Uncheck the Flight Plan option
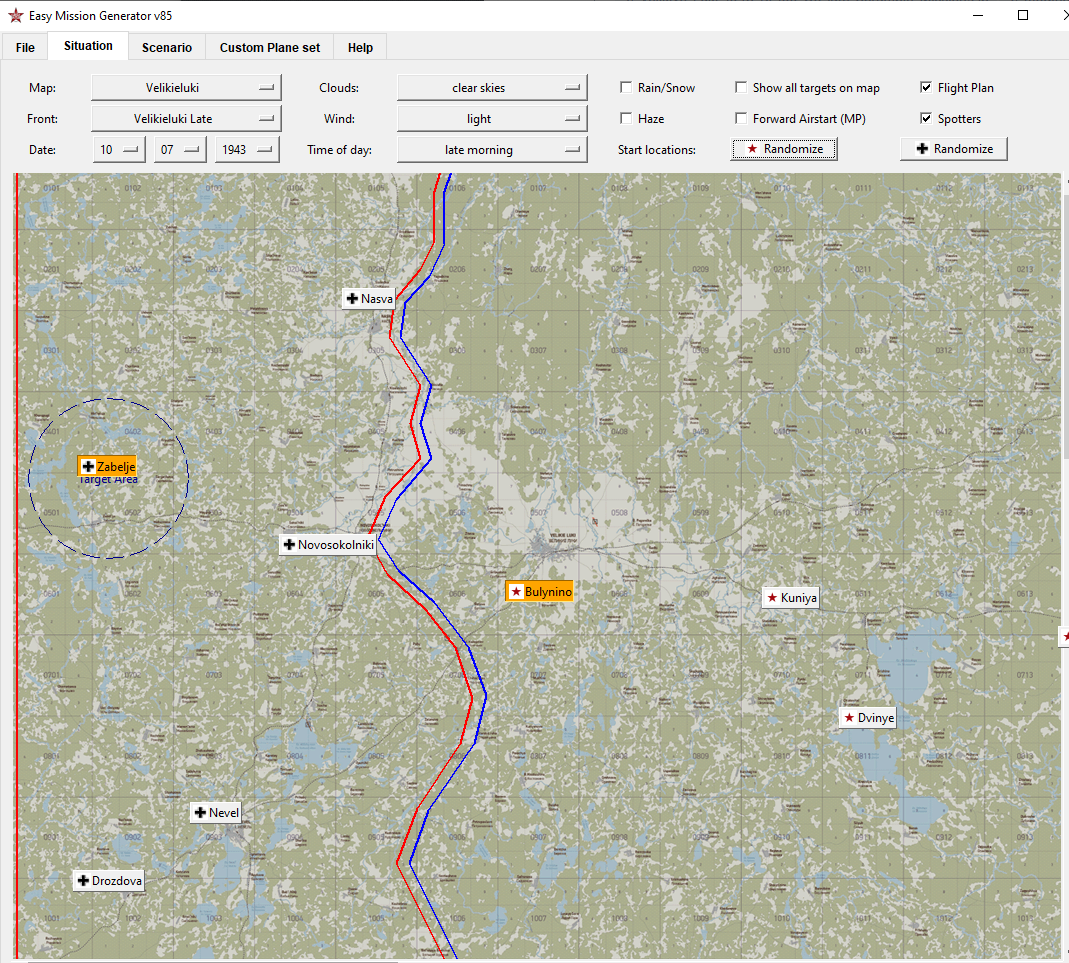 [926, 87]
